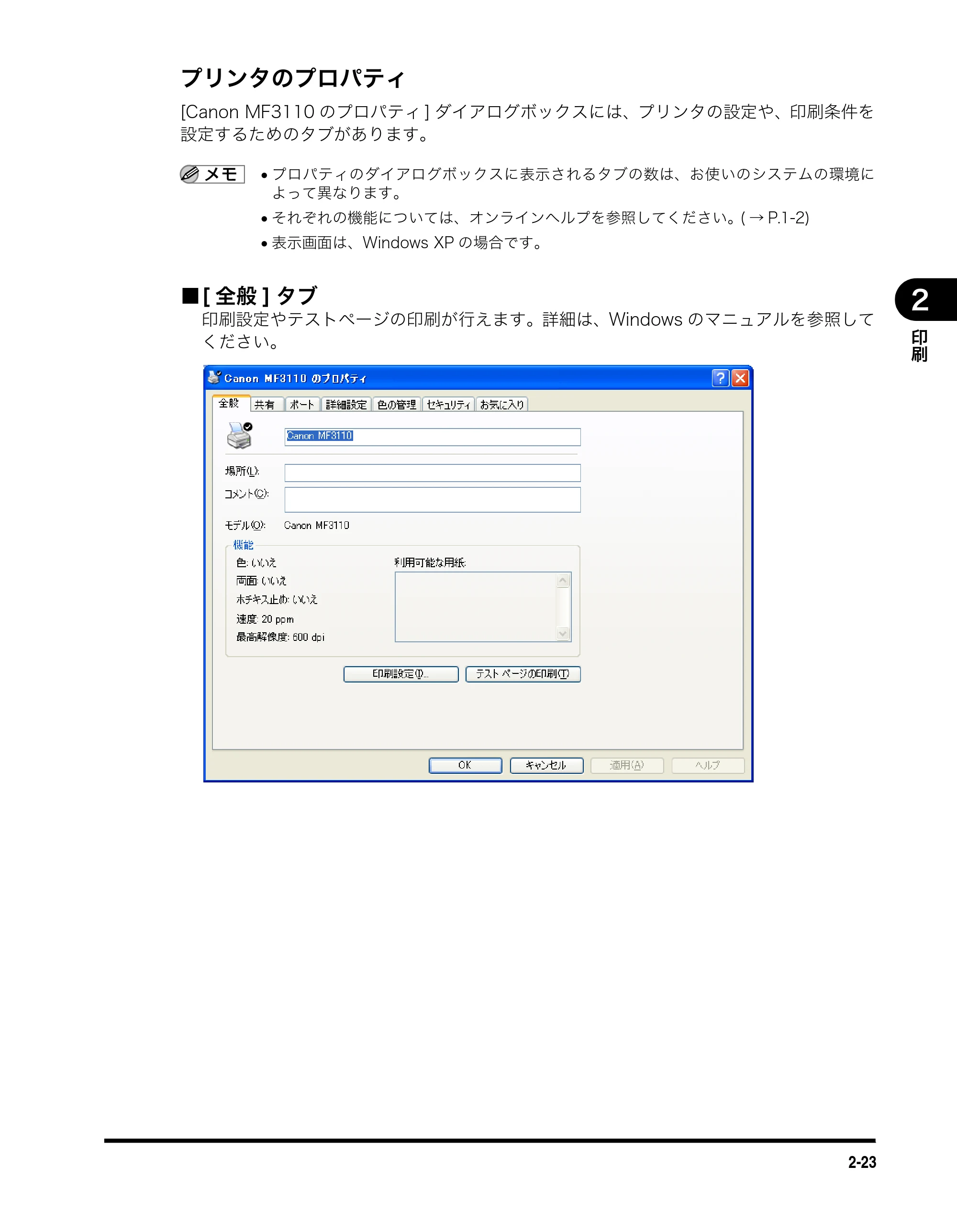Click the メモ note icon
This screenshot has height=1232, width=957.
(212, 174)
